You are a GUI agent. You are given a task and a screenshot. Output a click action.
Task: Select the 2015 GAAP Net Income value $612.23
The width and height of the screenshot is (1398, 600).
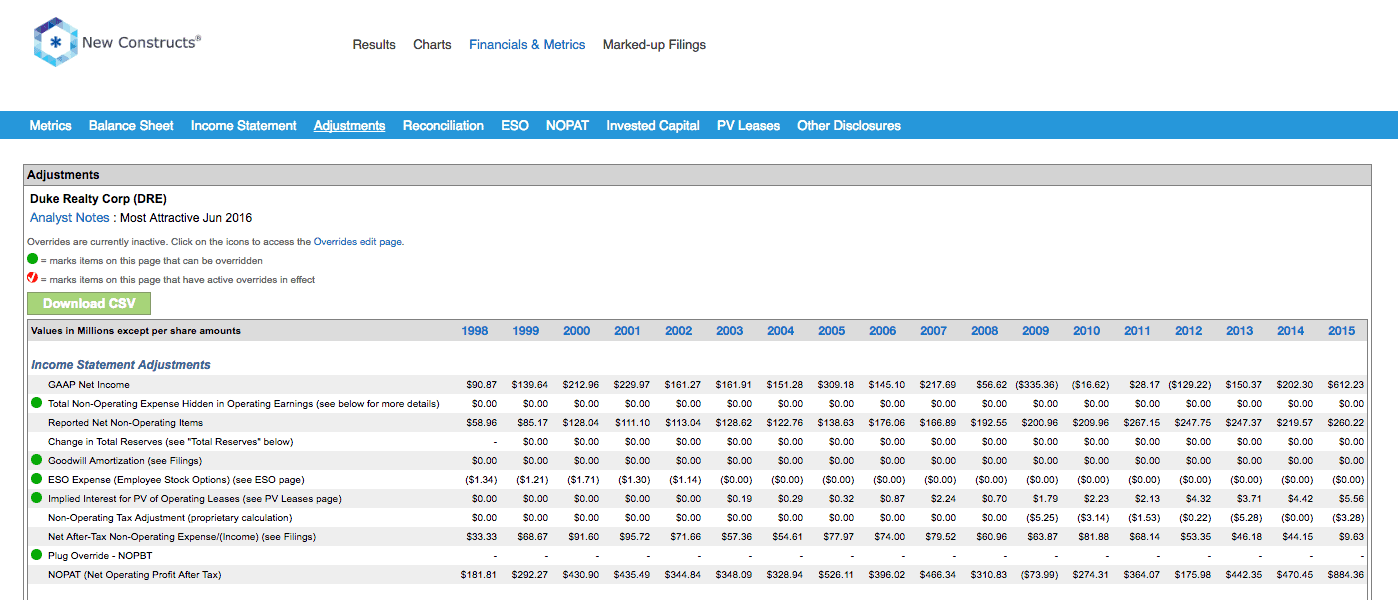coord(1346,385)
